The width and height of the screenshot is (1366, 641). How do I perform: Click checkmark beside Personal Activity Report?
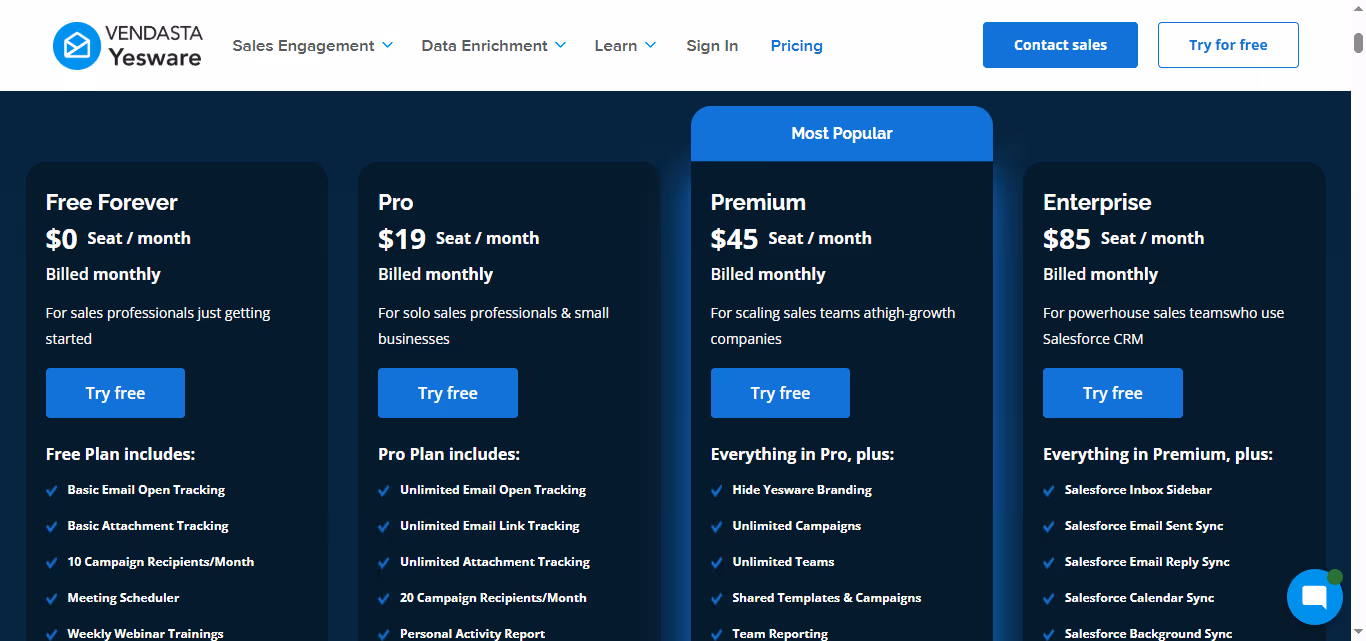pyautogui.click(x=384, y=635)
